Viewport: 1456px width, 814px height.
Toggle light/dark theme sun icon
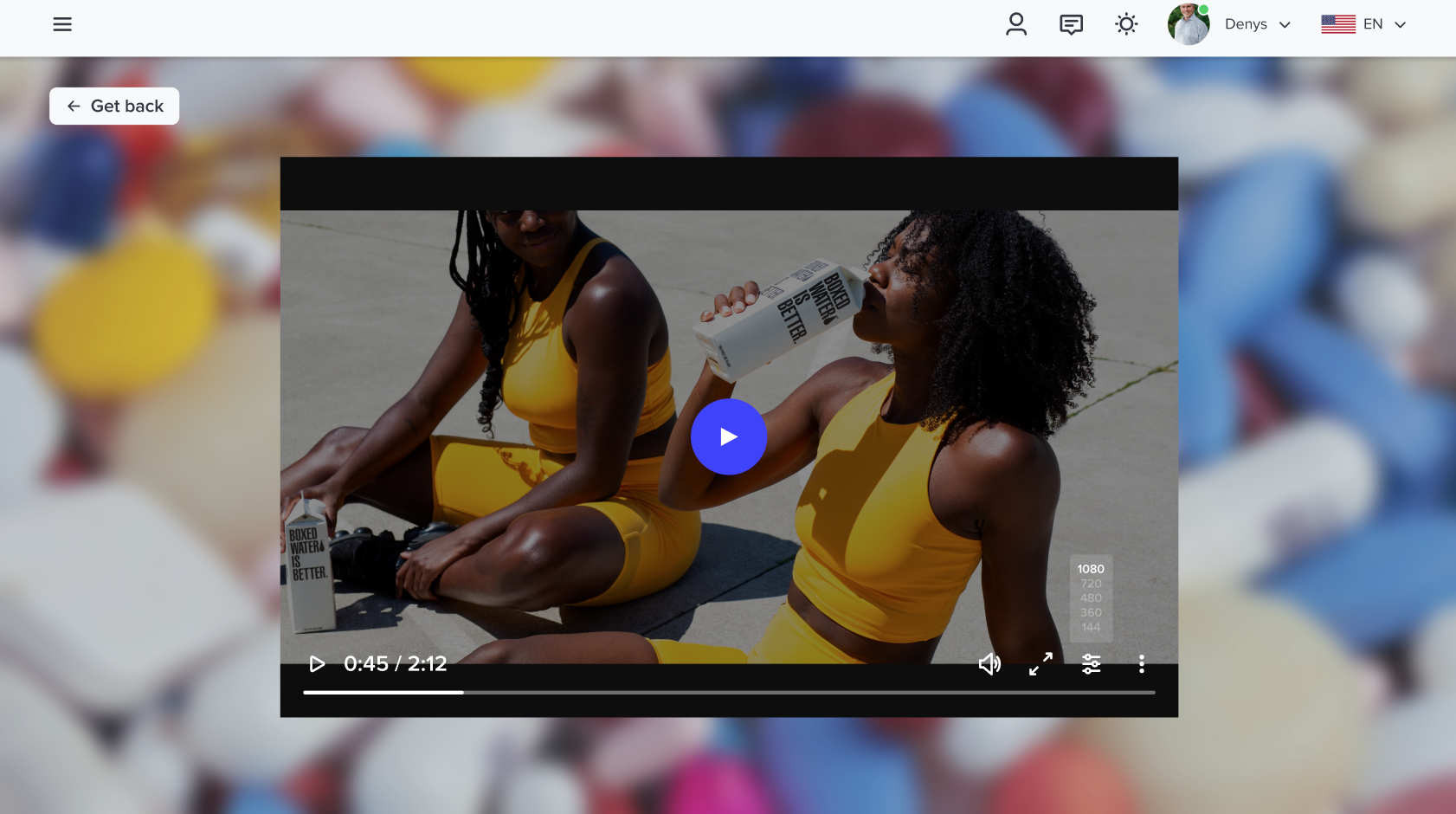(x=1125, y=24)
